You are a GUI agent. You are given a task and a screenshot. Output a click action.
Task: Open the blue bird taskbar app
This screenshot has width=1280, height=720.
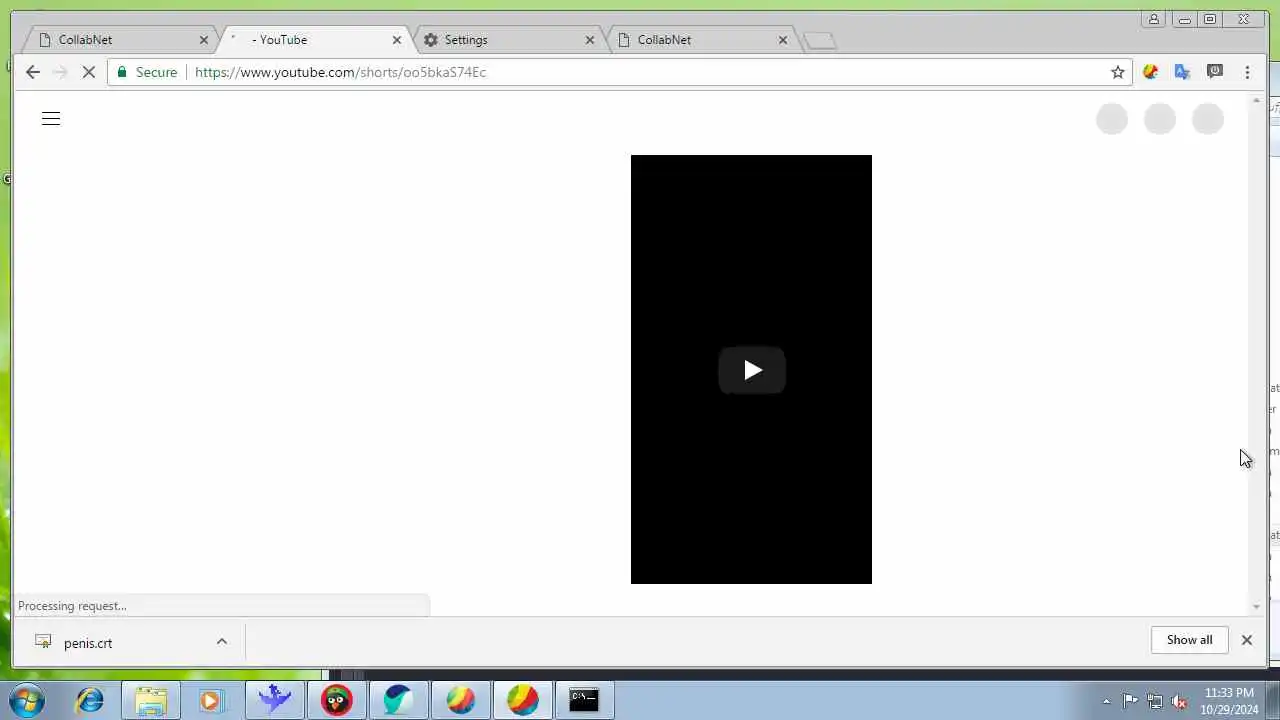[x=274, y=700]
